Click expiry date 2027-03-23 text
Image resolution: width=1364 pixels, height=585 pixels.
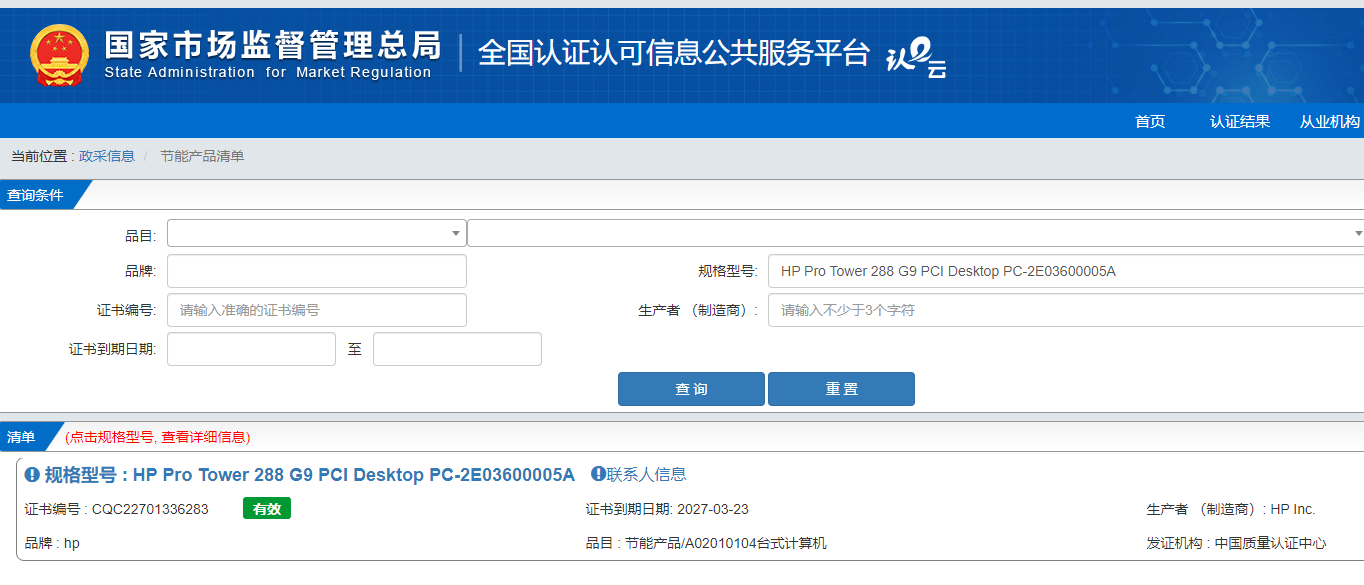click(713, 509)
